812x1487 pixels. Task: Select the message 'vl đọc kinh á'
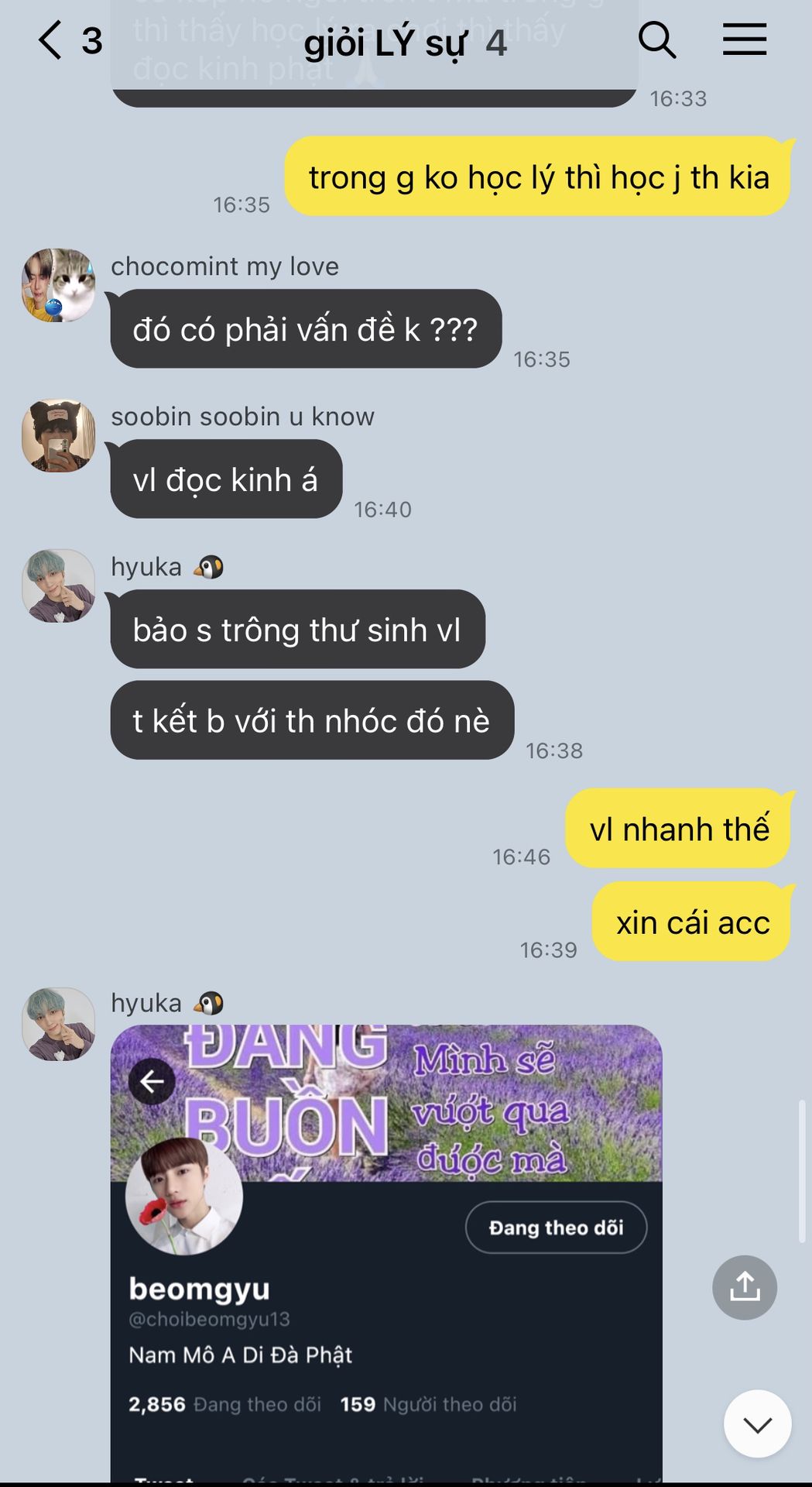tap(226, 479)
